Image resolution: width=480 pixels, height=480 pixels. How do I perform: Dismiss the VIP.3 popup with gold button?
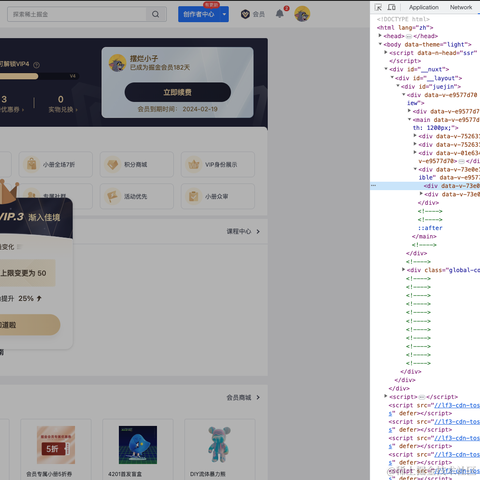click(29, 325)
